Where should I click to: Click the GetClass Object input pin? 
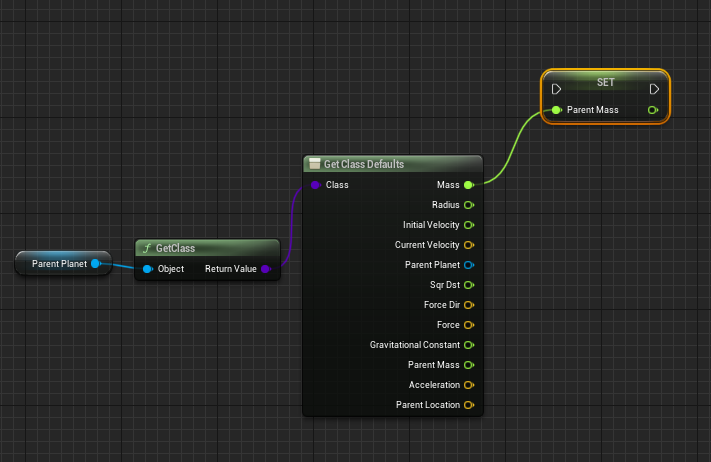click(147, 269)
